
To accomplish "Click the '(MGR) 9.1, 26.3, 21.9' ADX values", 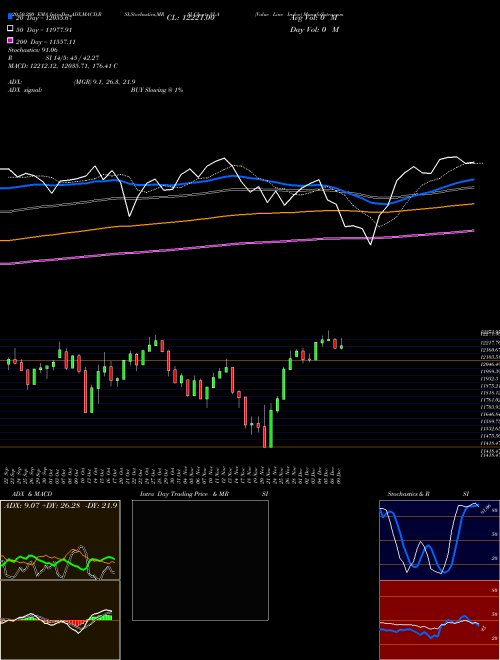I will point(104,82).
